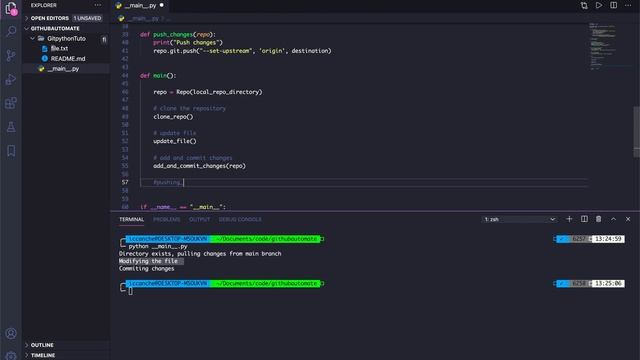Image resolution: width=640 pixels, height=360 pixels.
Task: Click the 1 UNSAVED badge
Action: pyautogui.click(x=87, y=18)
